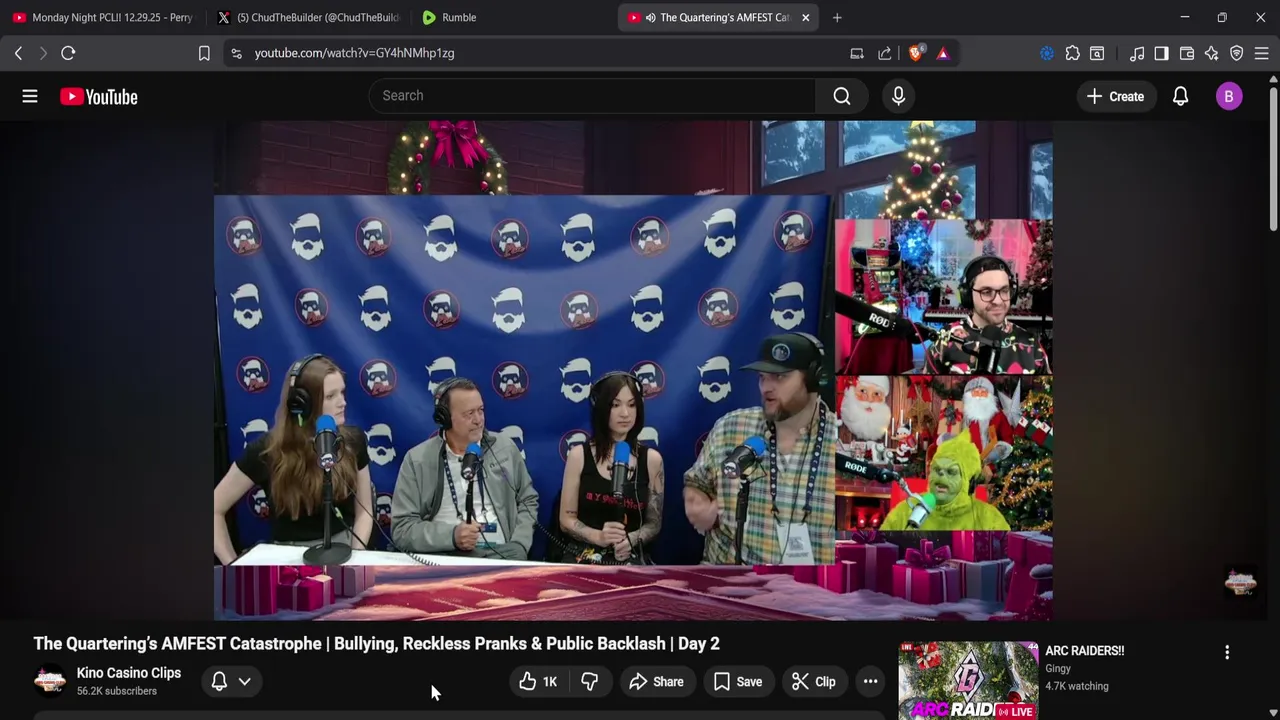Open the YouTube notifications bell
This screenshot has width=1280, height=720.
(x=1180, y=96)
